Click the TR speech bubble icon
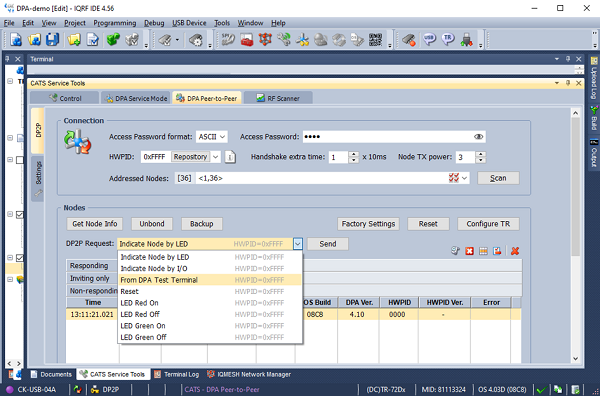 [448, 39]
